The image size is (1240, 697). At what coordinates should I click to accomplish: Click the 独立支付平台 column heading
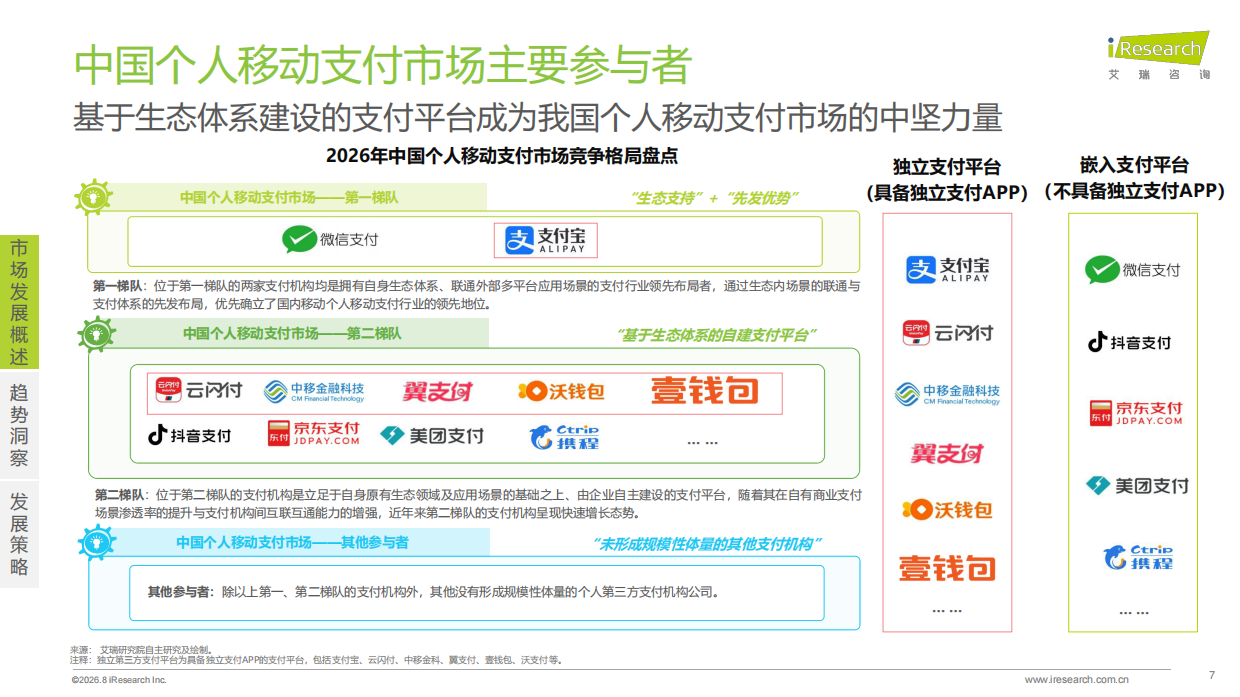pyautogui.click(x=947, y=179)
